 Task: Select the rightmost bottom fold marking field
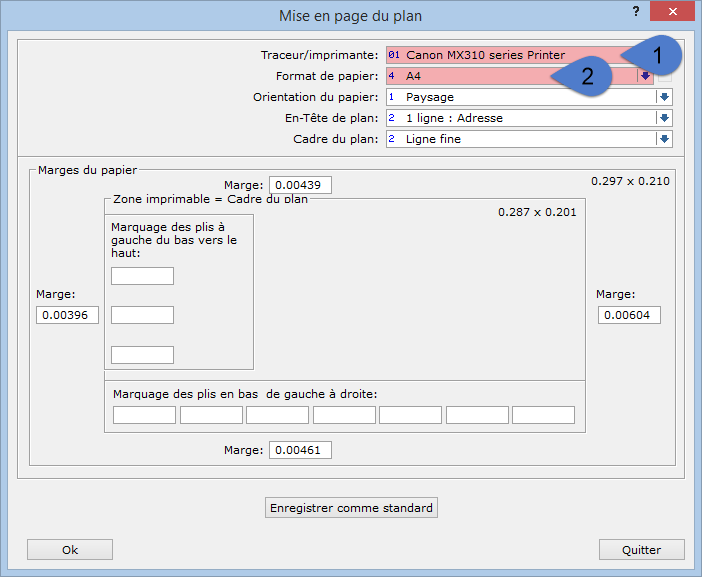543,415
